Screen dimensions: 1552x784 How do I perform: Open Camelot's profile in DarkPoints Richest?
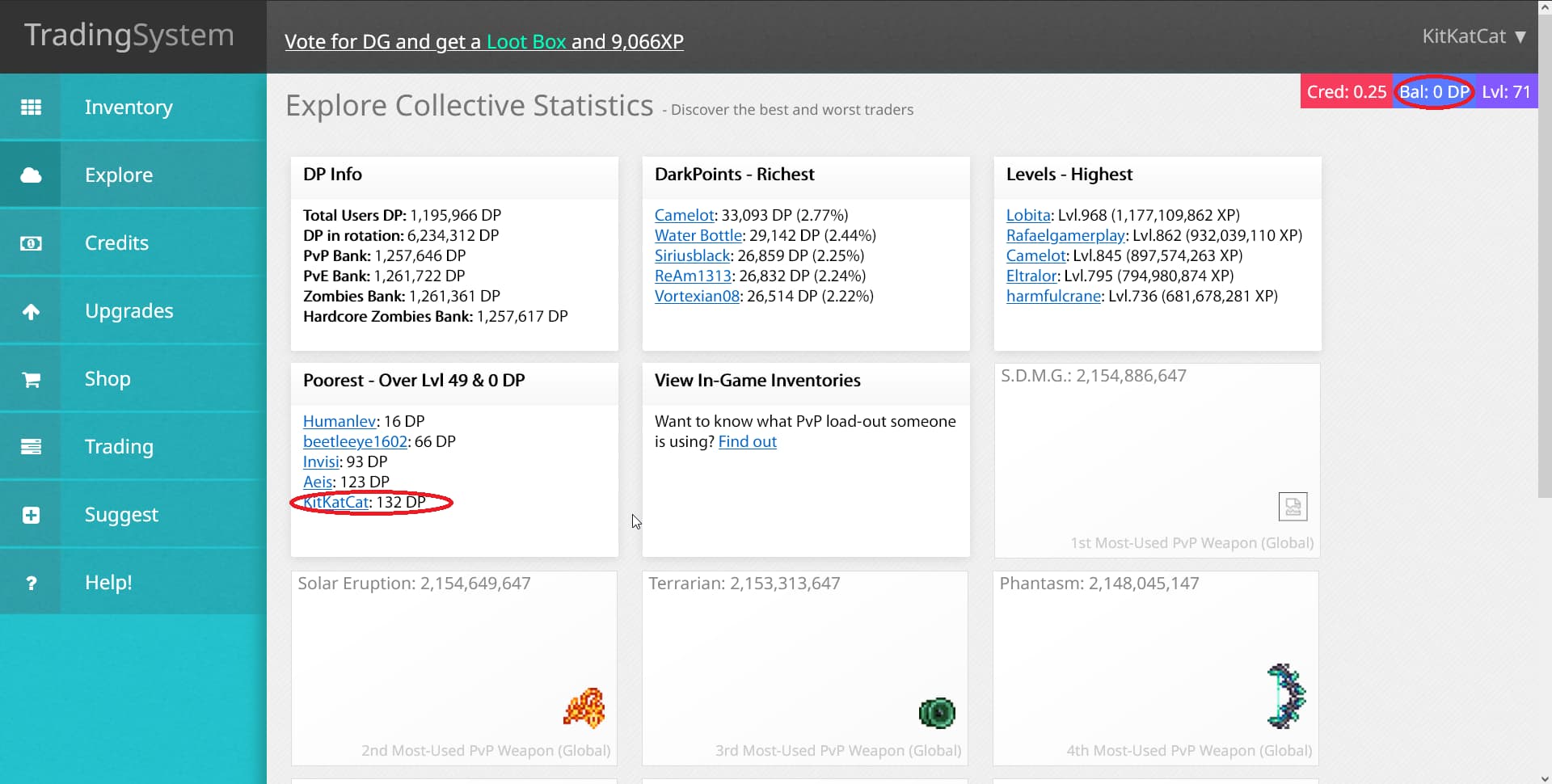[x=685, y=215]
